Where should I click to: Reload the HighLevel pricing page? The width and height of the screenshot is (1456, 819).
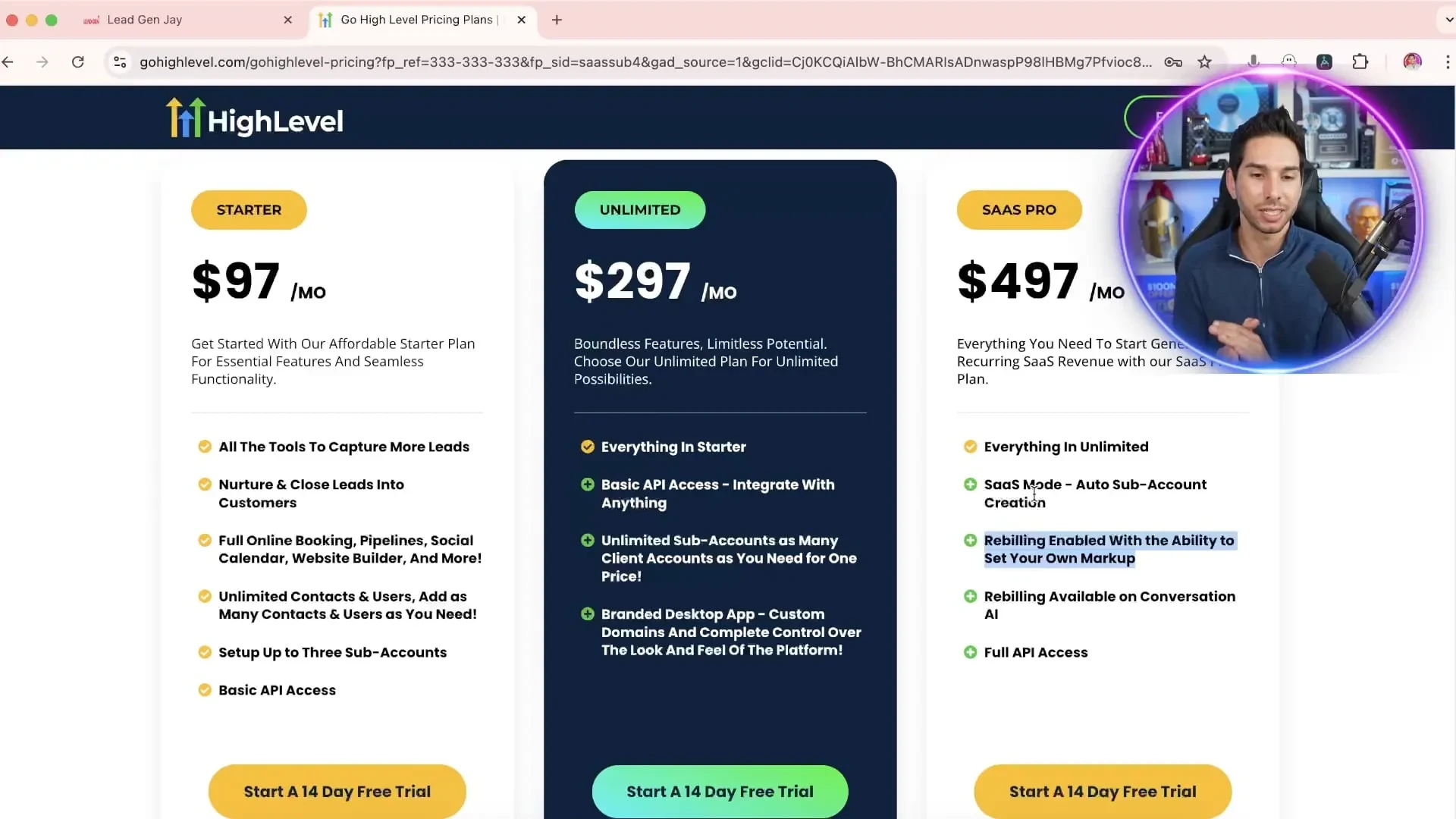point(78,62)
